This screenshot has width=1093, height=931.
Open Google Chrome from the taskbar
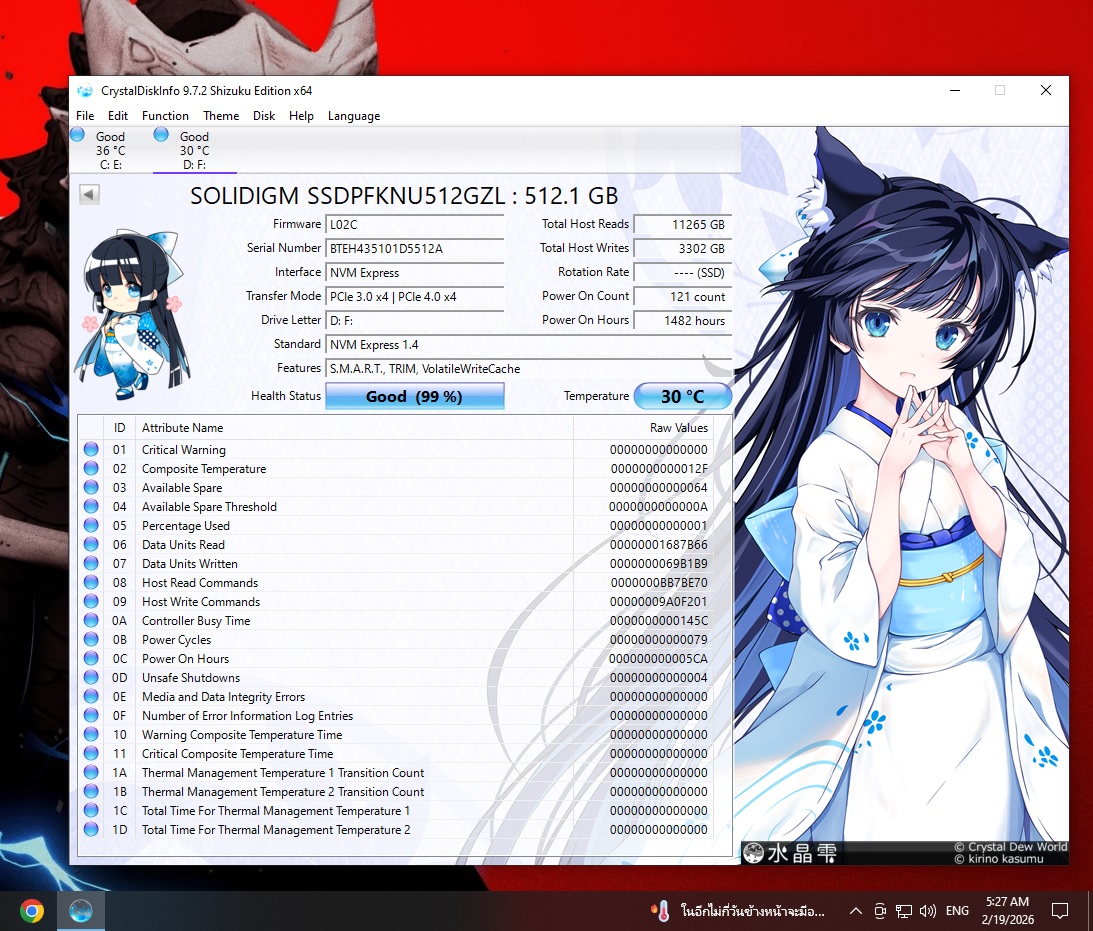point(32,911)
